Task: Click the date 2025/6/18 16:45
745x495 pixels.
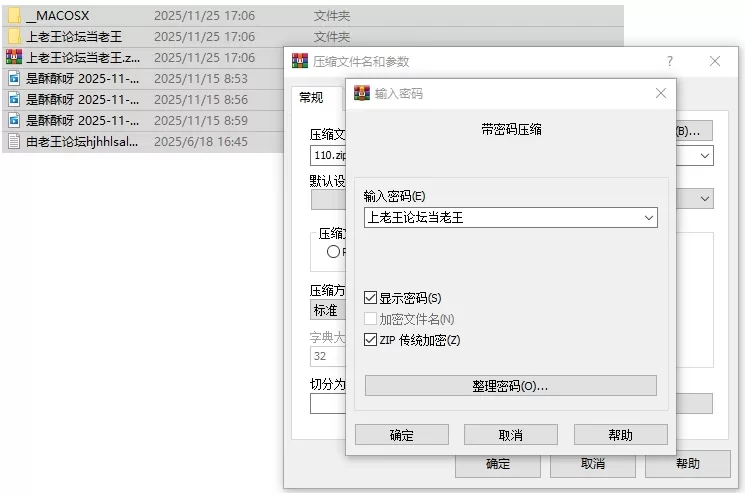Action: (201, 141)
